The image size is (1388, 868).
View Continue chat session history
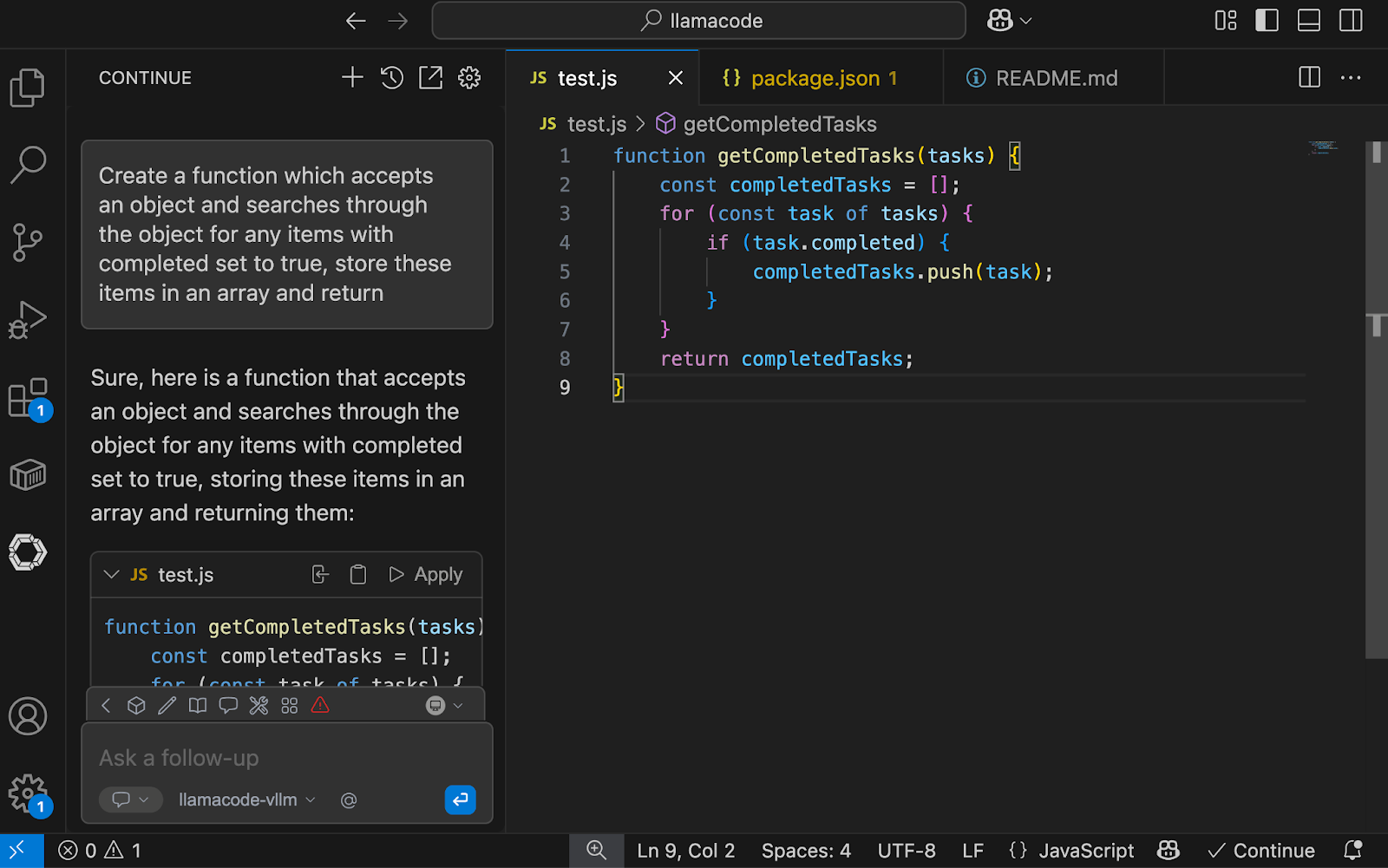[392, 78]
